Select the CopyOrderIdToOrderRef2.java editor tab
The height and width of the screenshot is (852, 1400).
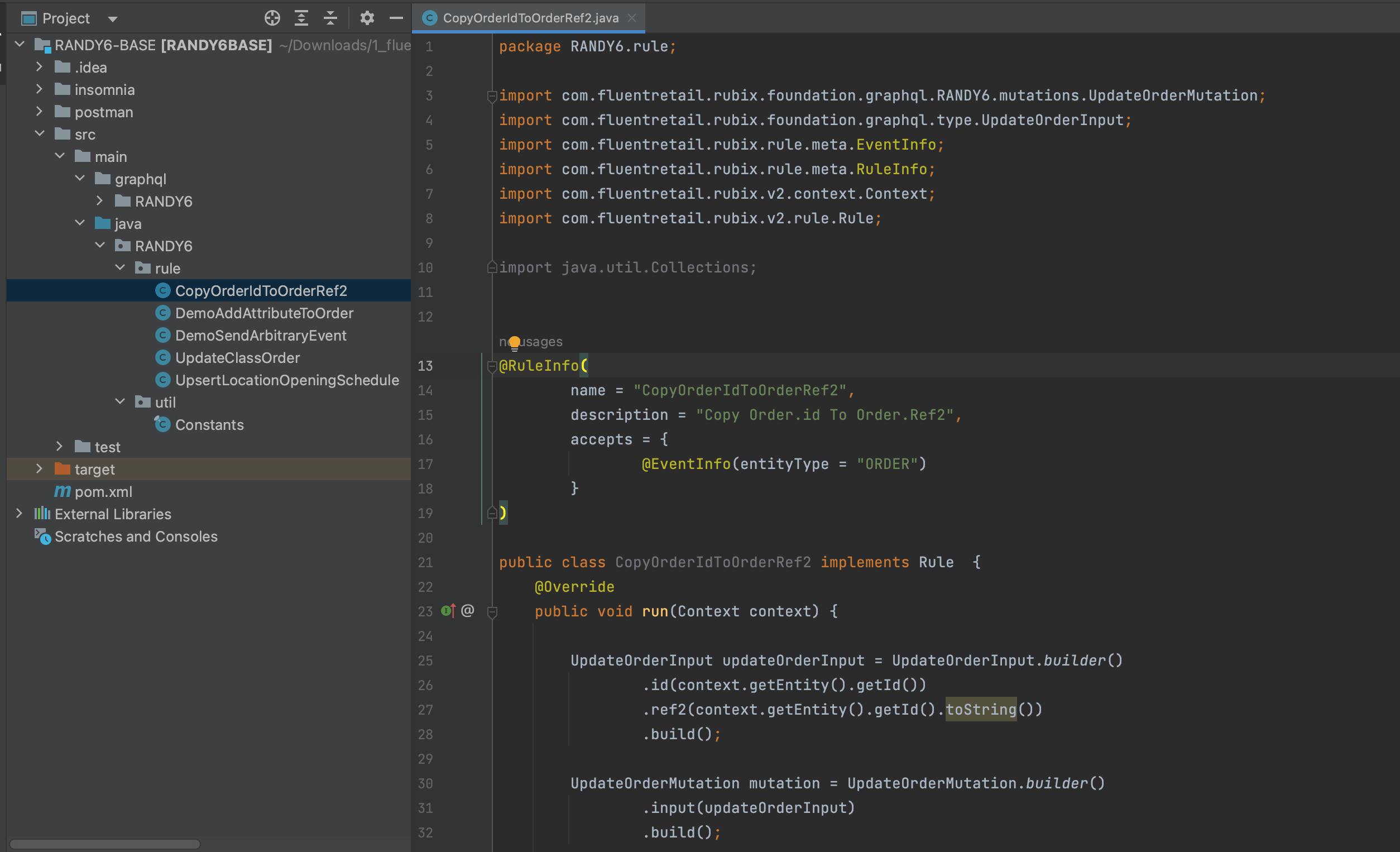[x=530, y=18]
